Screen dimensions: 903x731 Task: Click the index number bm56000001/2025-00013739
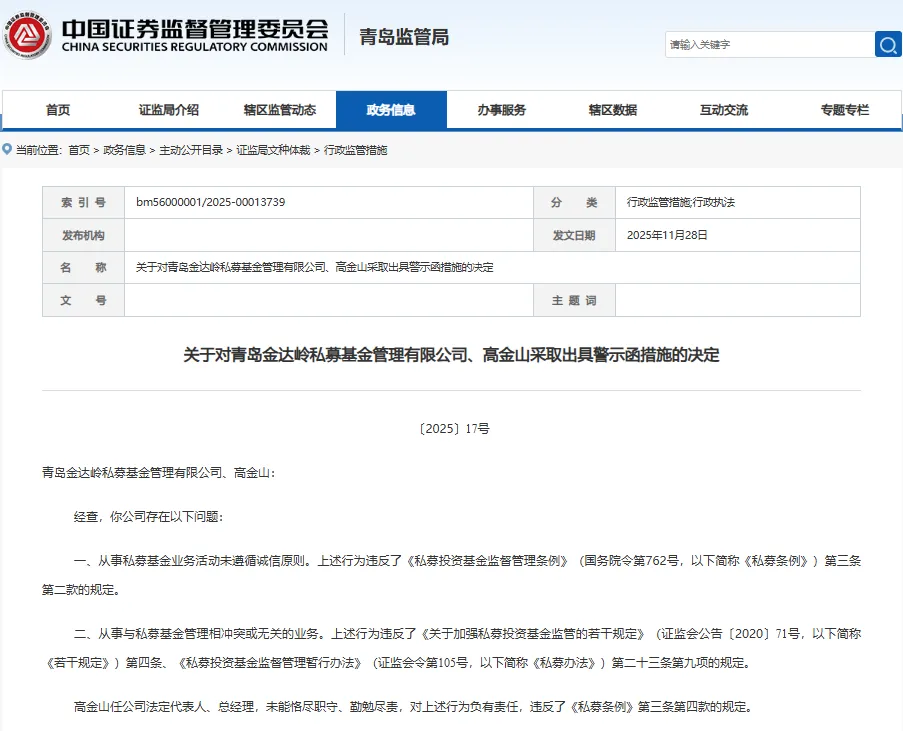(210, 202)
